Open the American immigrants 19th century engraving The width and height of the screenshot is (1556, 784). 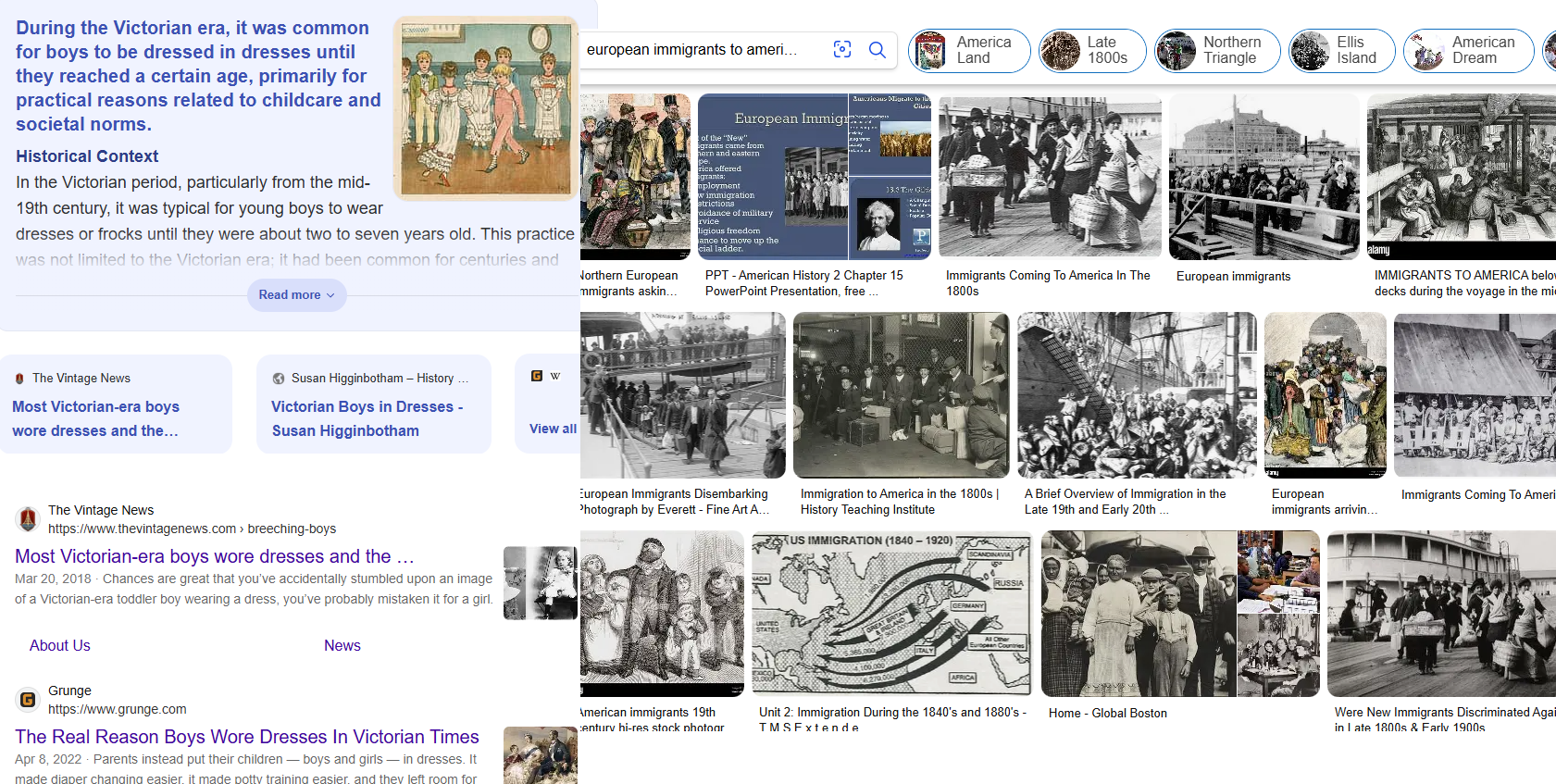[x=662, y=614]
